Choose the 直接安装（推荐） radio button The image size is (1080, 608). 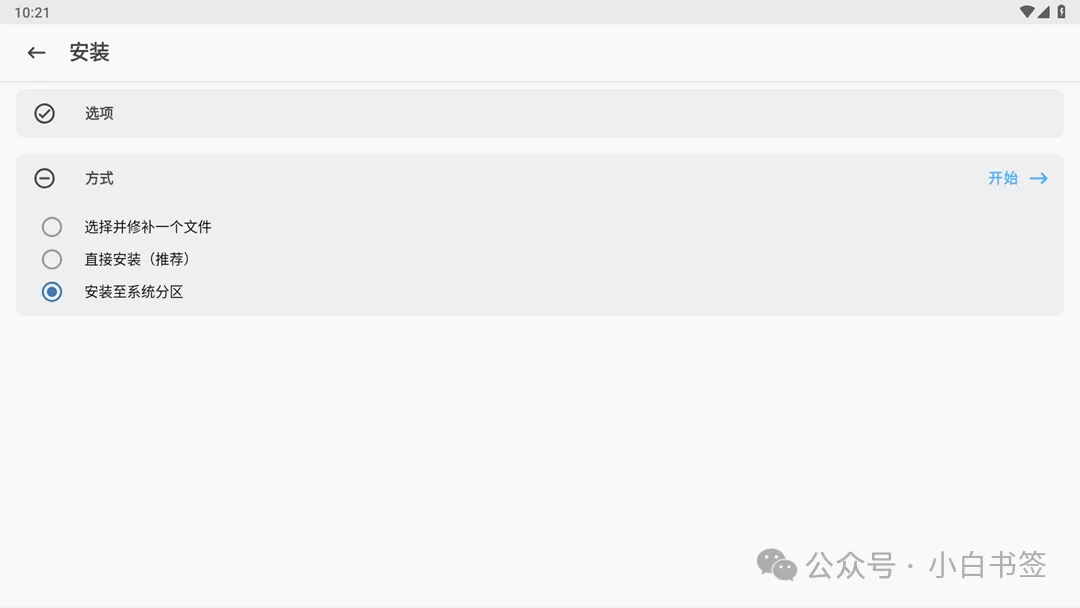pyautogui.click(x=52, y=259)
